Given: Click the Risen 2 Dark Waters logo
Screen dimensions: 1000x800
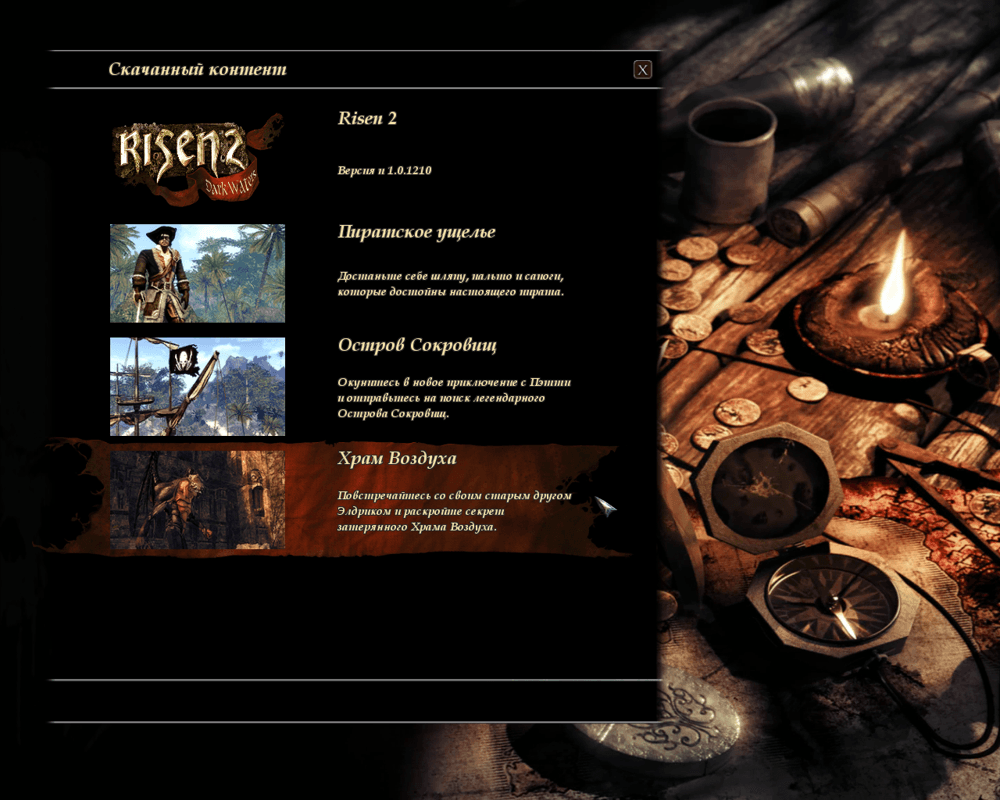Looking at the screenshot, I should click(x=197, y=158).
